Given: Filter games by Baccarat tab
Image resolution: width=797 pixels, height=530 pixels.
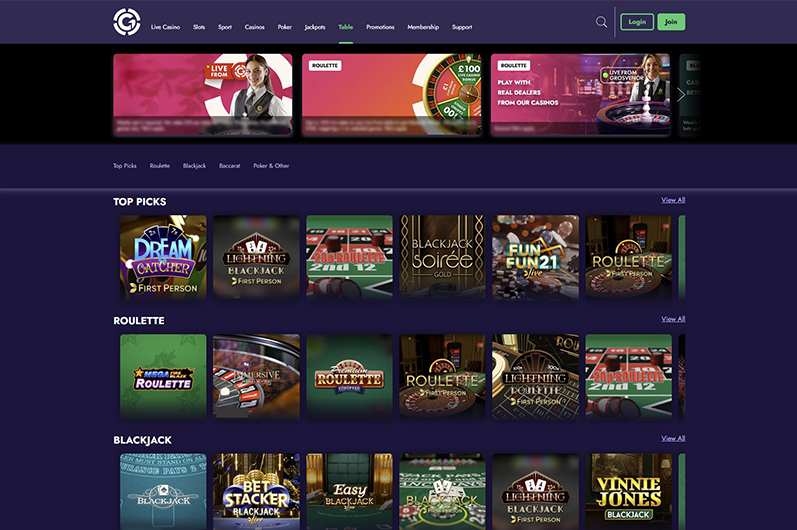Looking at the screenshot, I should point(226,165).
